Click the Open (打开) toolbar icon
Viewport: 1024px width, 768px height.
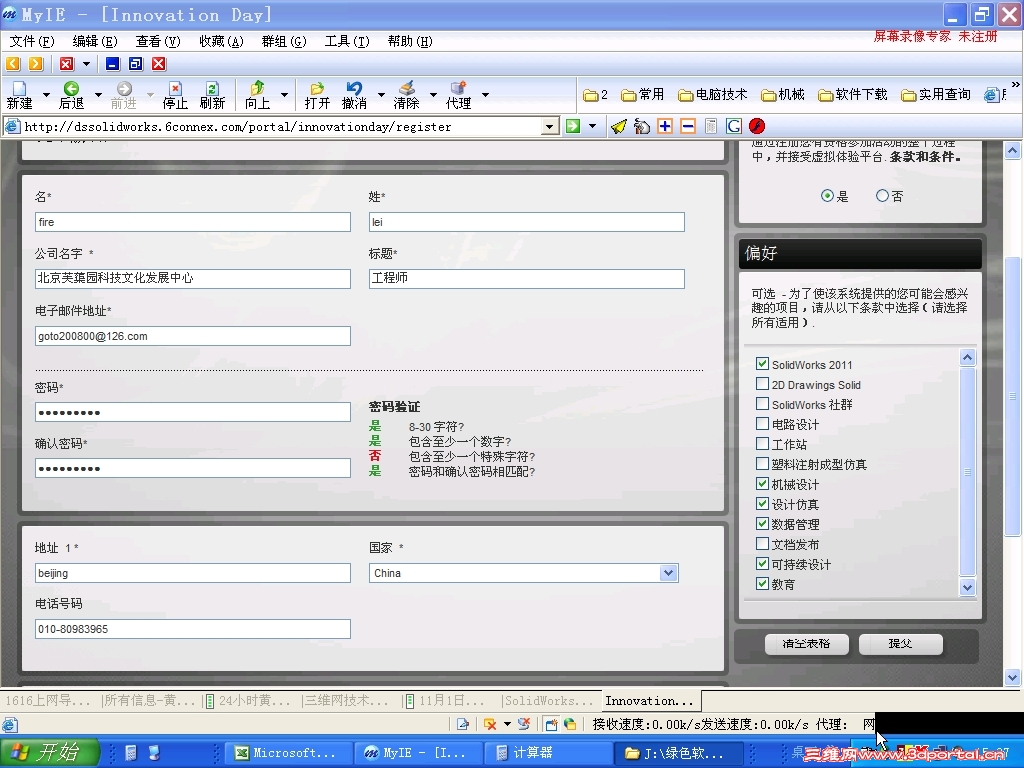(317, 95)
